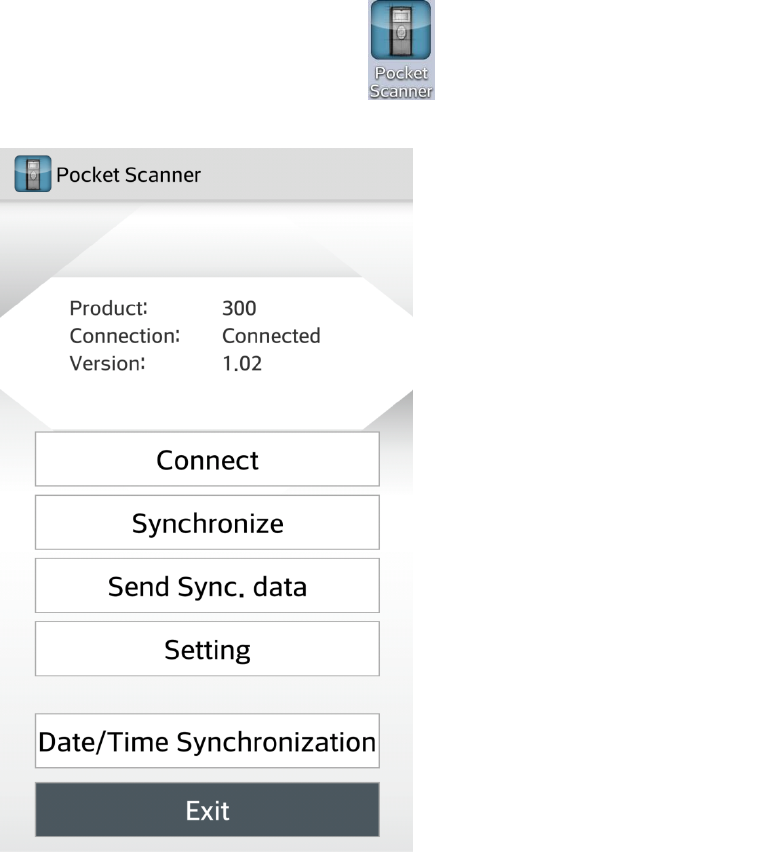This screenshot has width=765, height=852.
Task: Click the small Pocket Scanner icon in title bar
Action: pos(33,174)
